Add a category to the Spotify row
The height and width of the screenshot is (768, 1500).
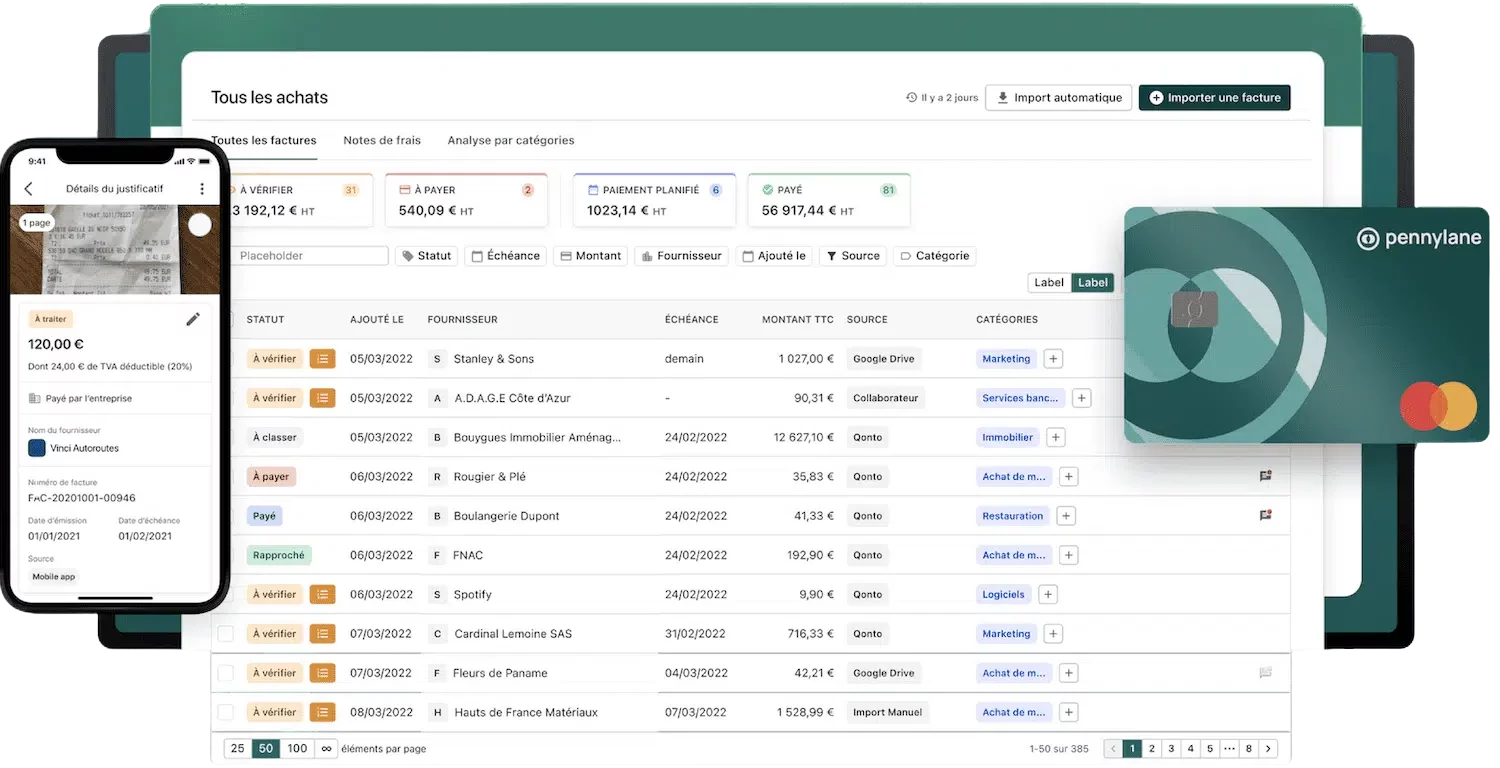(x=1048, y=594)
